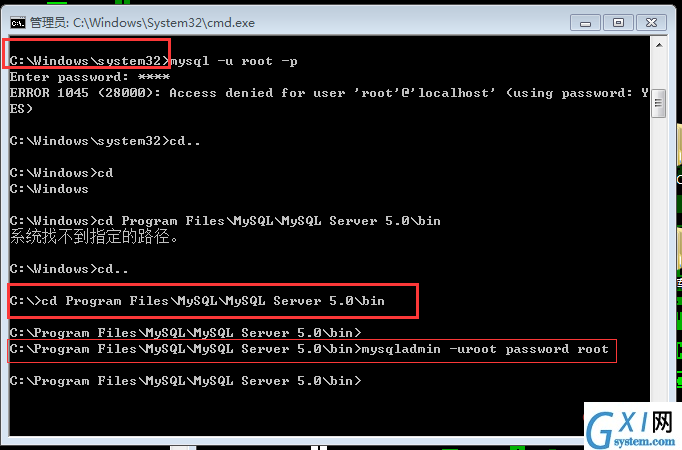Click the ERROR 1045 access denied line

[x=329, y=100]
